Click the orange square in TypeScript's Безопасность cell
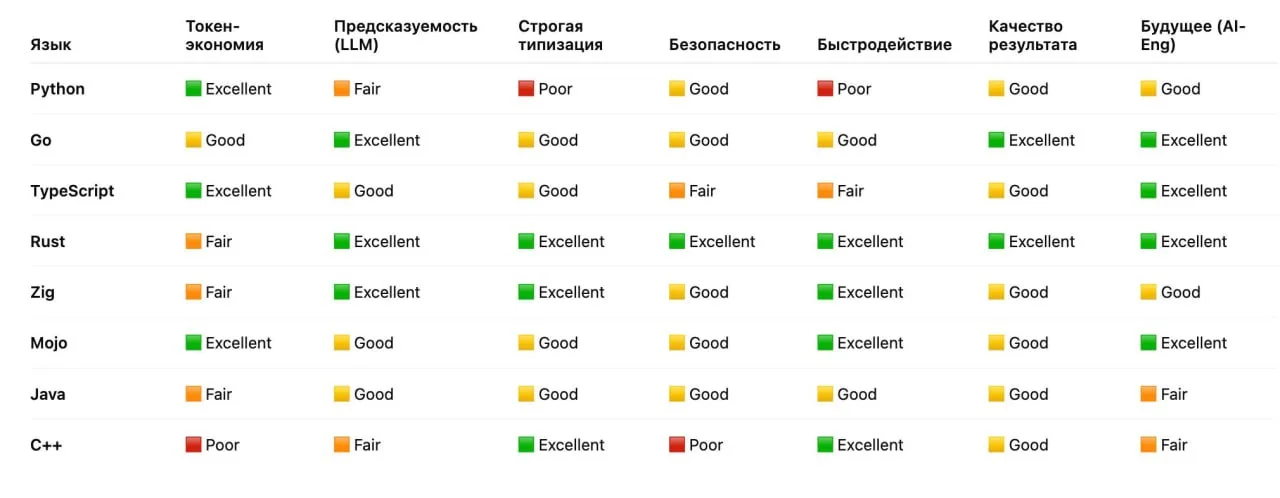 point(677,191)
